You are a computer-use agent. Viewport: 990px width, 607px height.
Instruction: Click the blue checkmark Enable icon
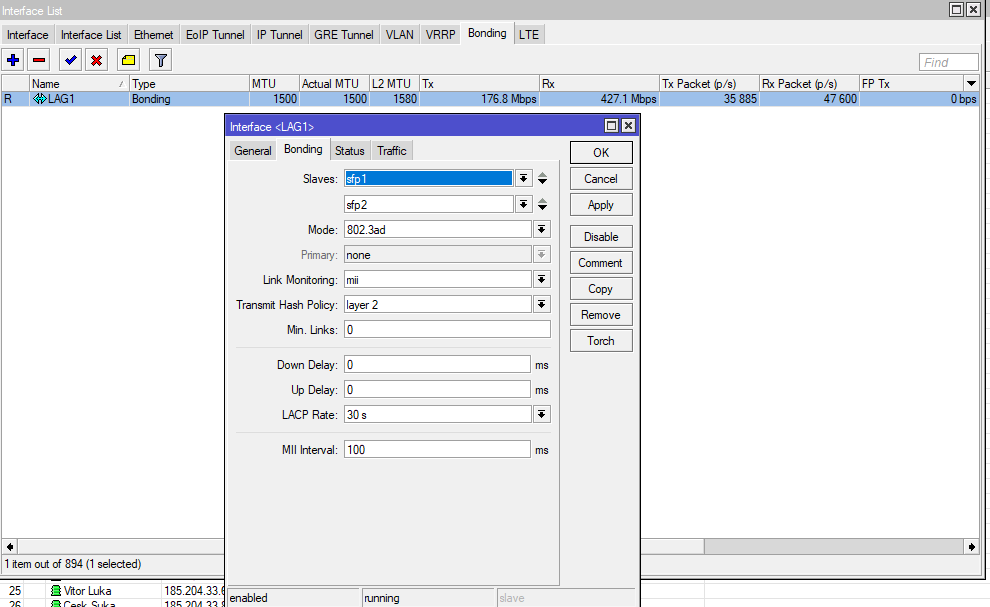click(x=71, y=60)
